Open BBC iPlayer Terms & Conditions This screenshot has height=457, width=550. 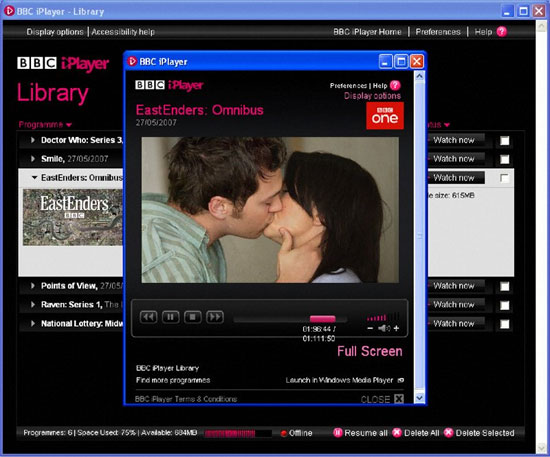(186, 399)
